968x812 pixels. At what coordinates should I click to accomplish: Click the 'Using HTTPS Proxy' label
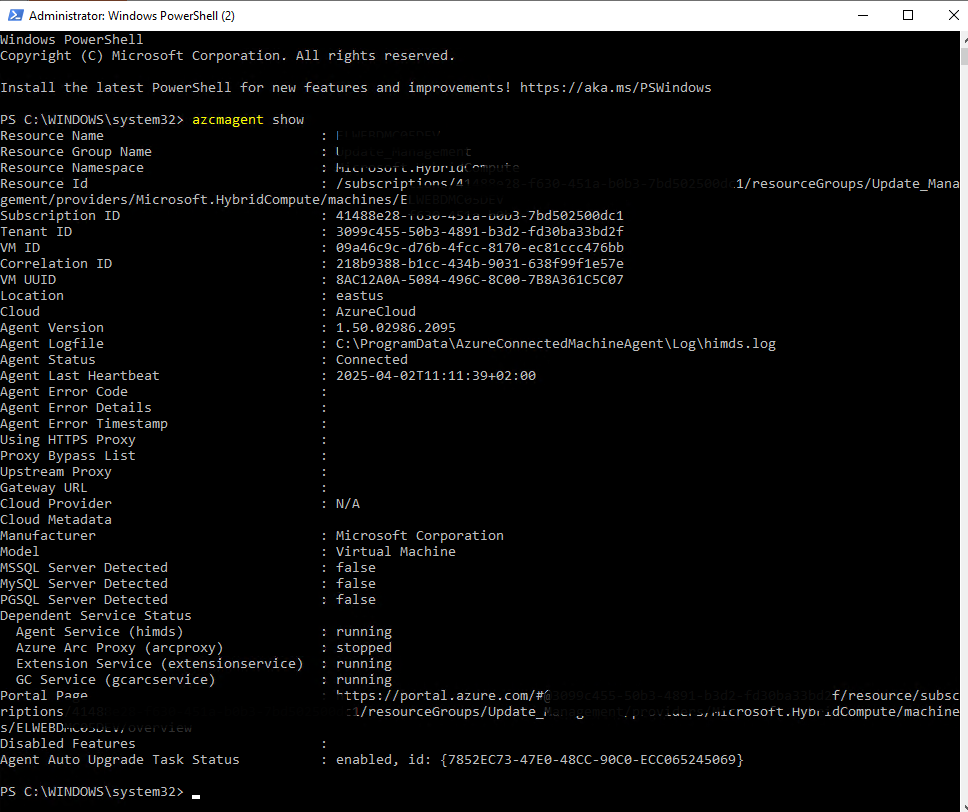68,440
